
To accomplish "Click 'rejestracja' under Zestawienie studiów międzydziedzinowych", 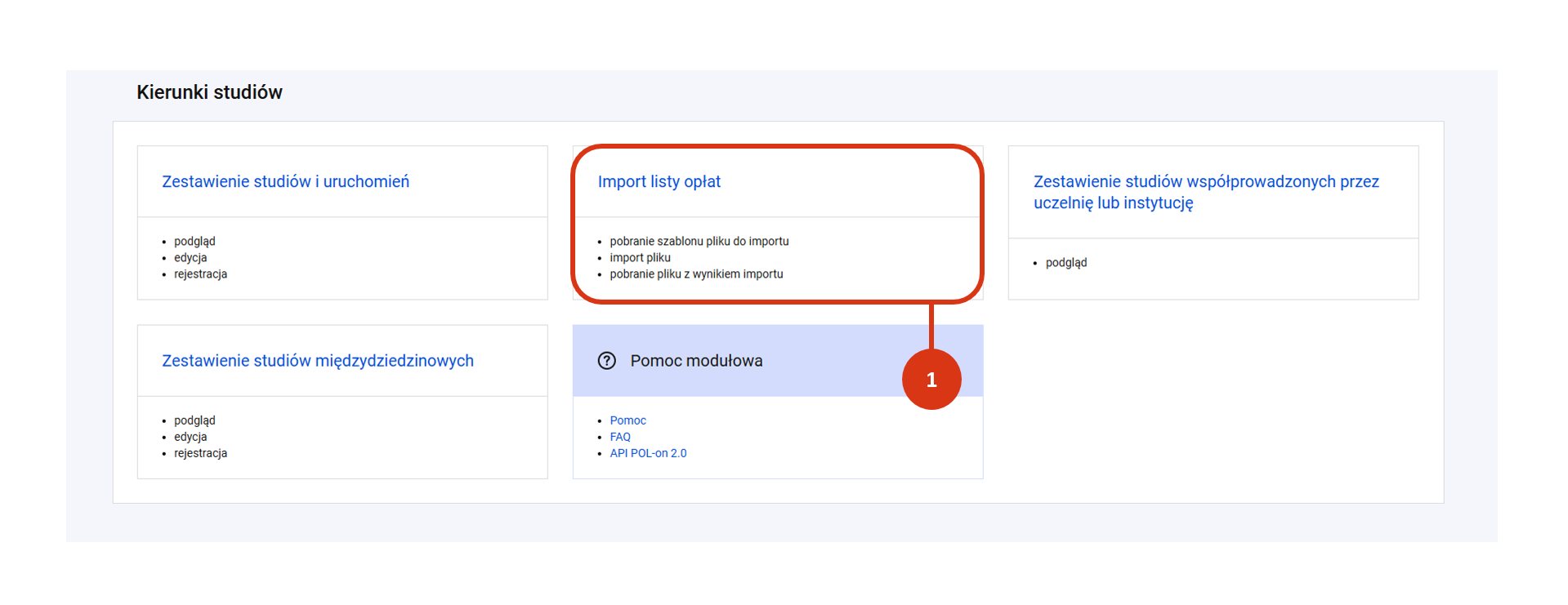I will (200, 453).
